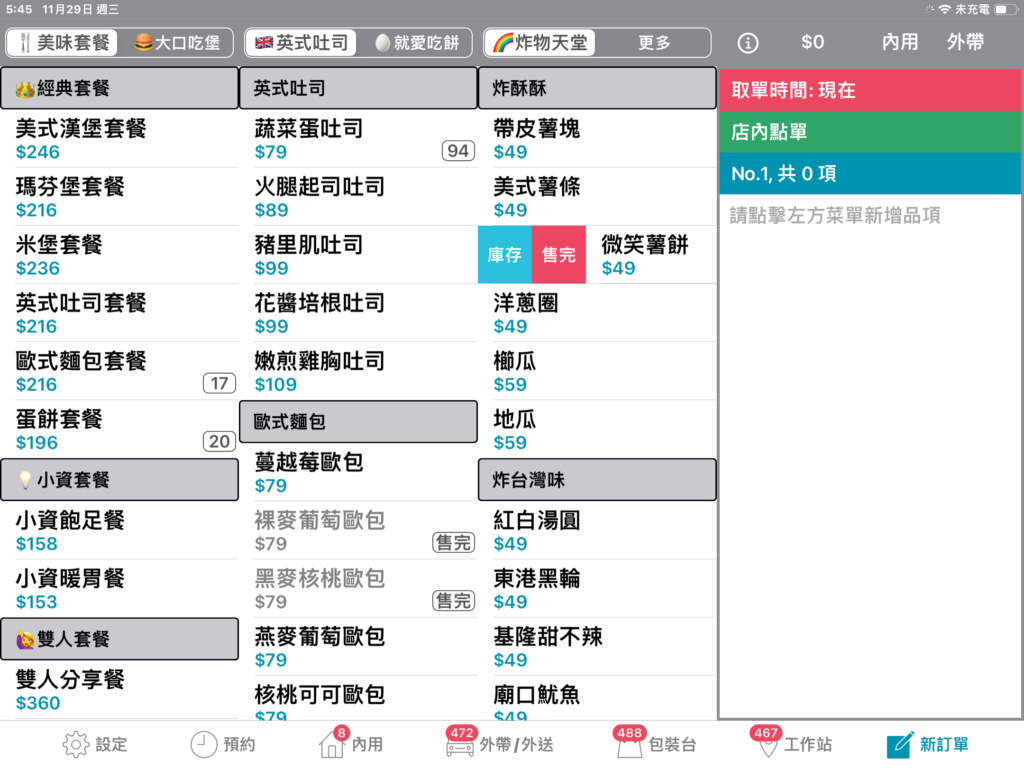Image resolution: width=1024 pixels, height=768 pixels.
Task: Add 英式吐司套餐 to order
Action: (x=120, y=313)
